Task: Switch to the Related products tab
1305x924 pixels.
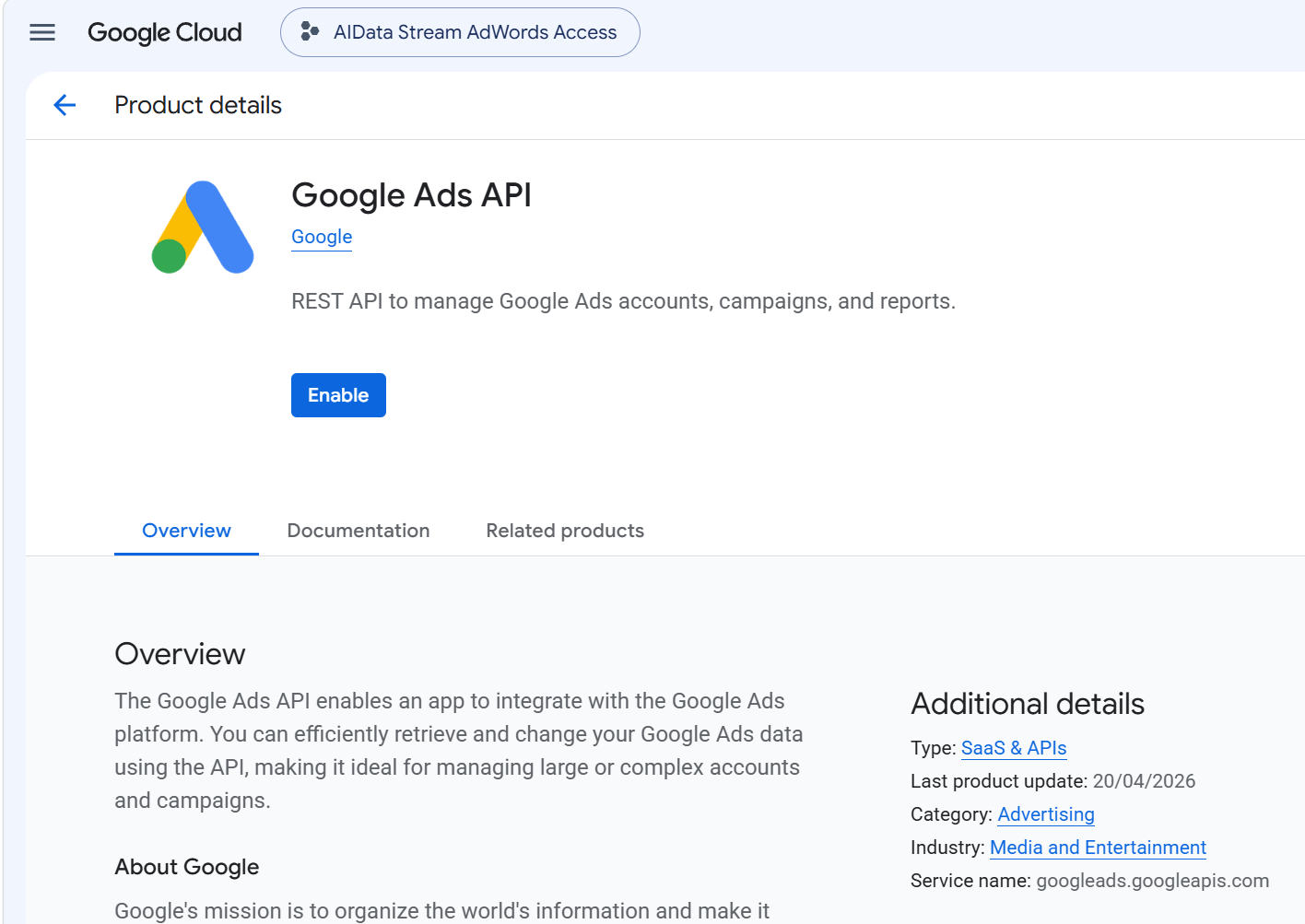Action: point(565,531)
